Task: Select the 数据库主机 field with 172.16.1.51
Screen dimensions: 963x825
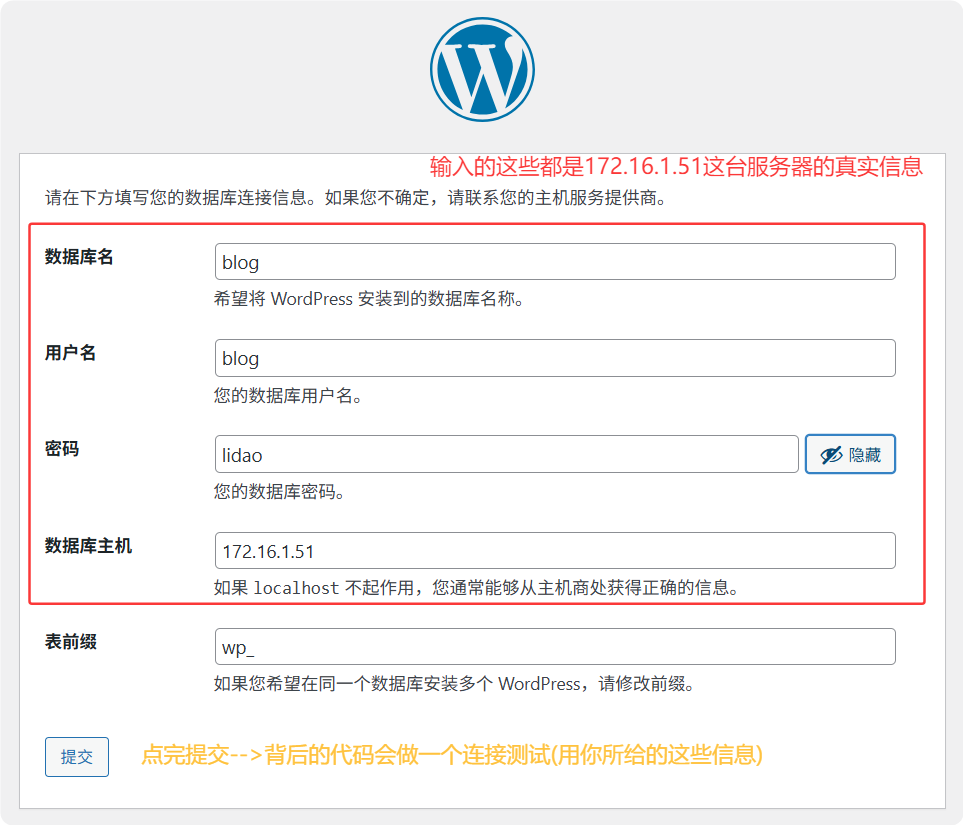Action: (555, 550)
